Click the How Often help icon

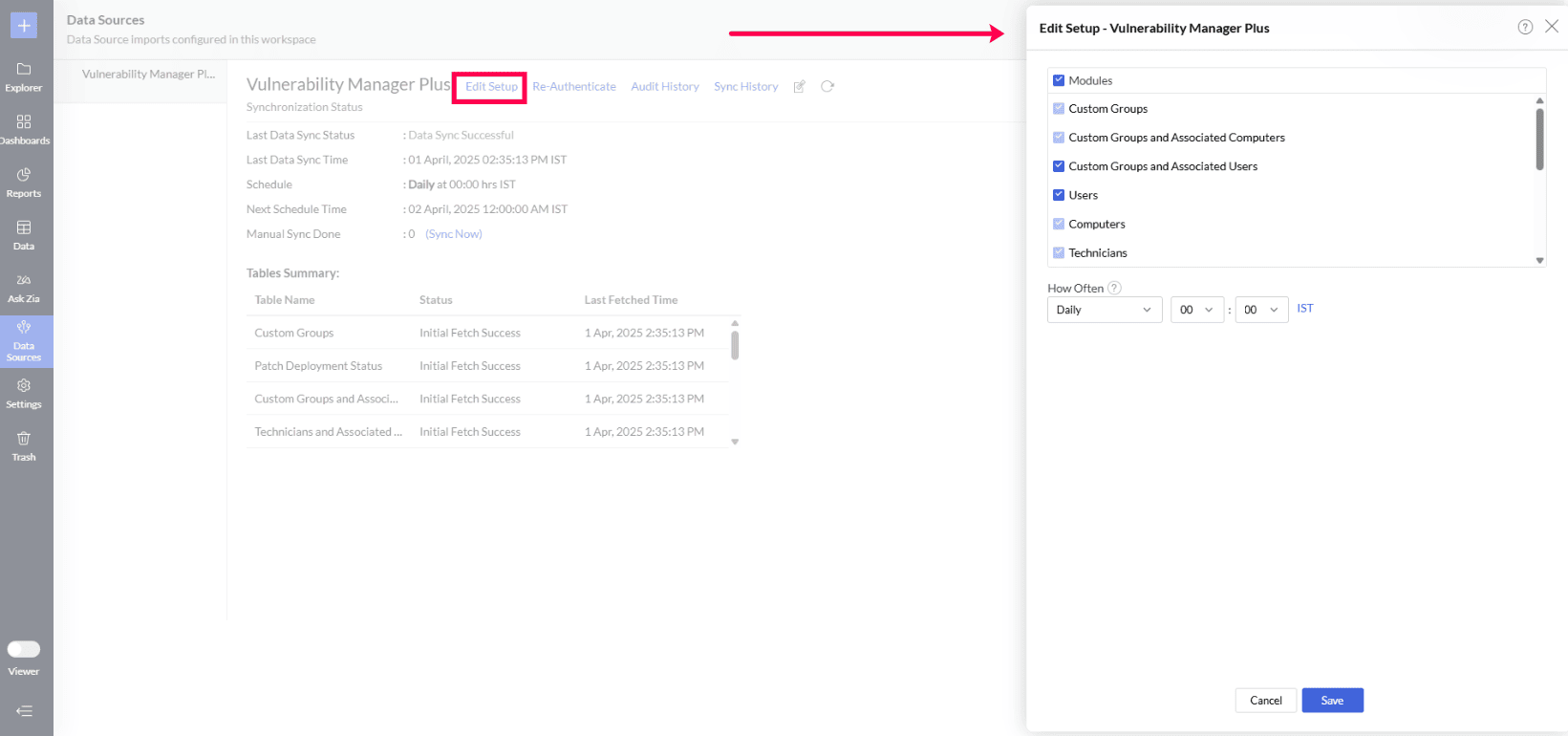point(1114,288)
